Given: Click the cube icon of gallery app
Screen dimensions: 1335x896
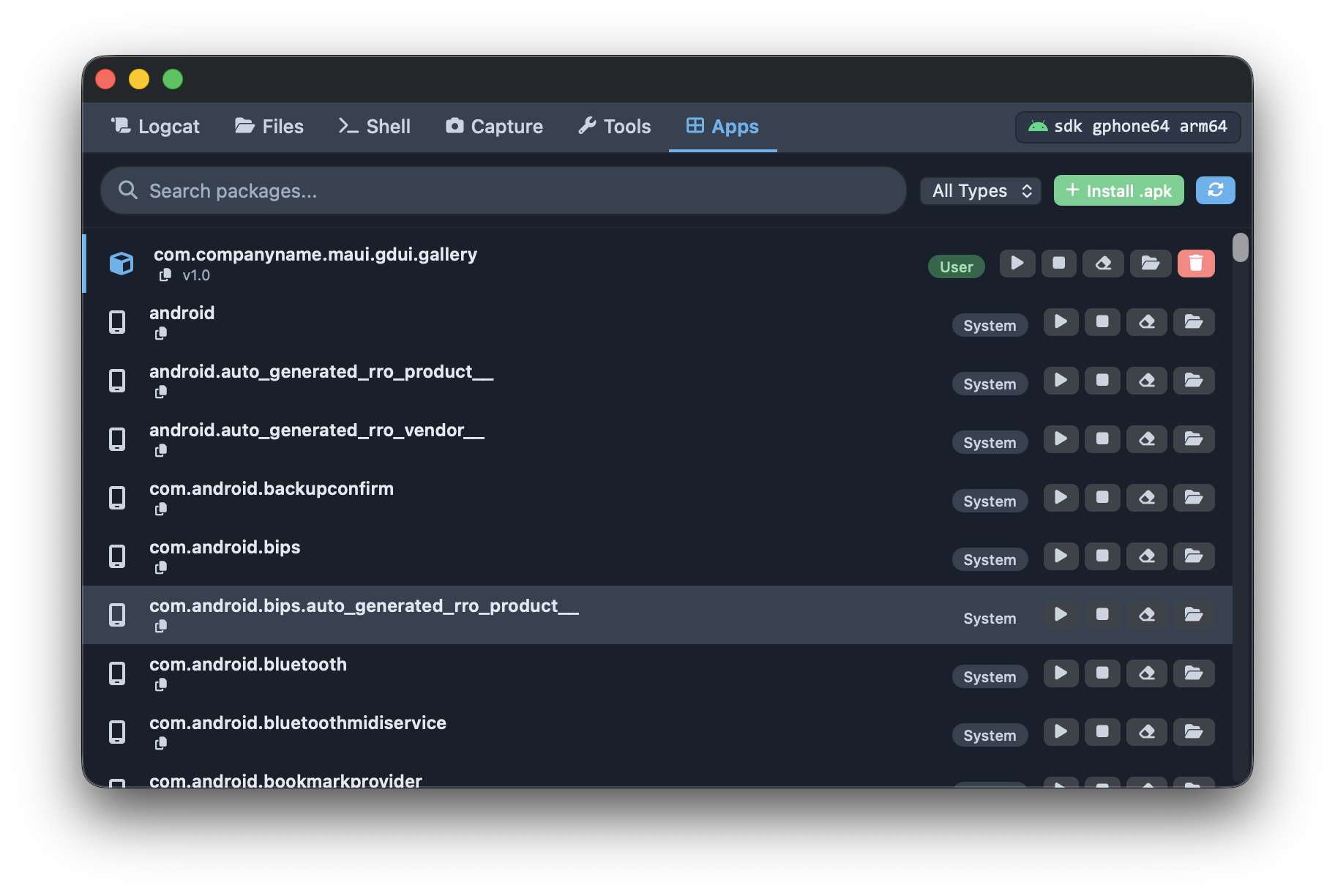Looking at the screenshot, I should 121,264.
